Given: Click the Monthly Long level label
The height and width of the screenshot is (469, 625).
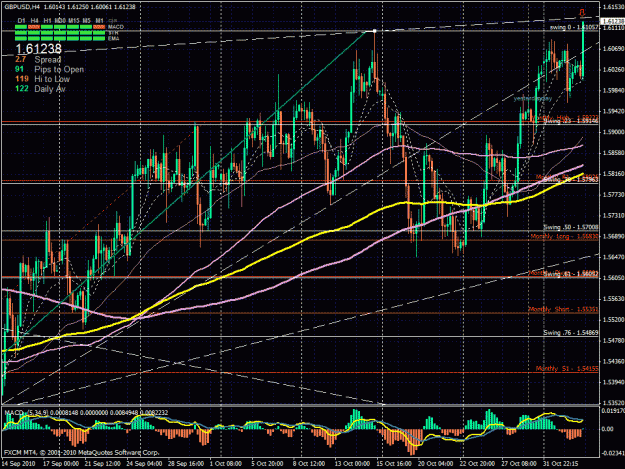Looking at the screenshot, I should click(564, 237).
